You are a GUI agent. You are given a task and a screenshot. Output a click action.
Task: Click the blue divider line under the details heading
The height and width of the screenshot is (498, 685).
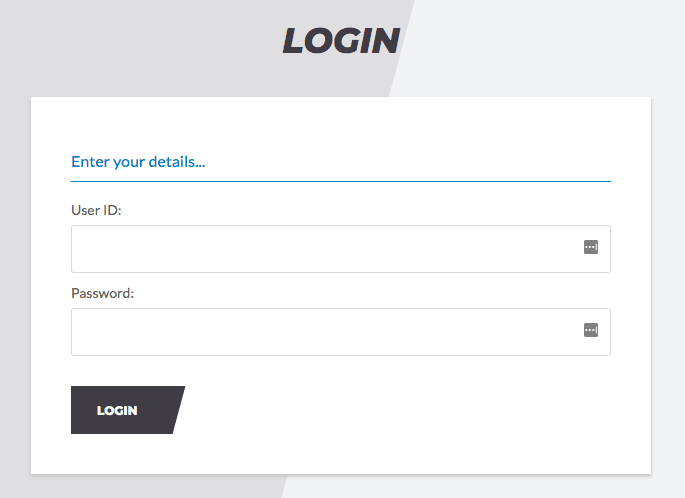click(x=341, y=181)
